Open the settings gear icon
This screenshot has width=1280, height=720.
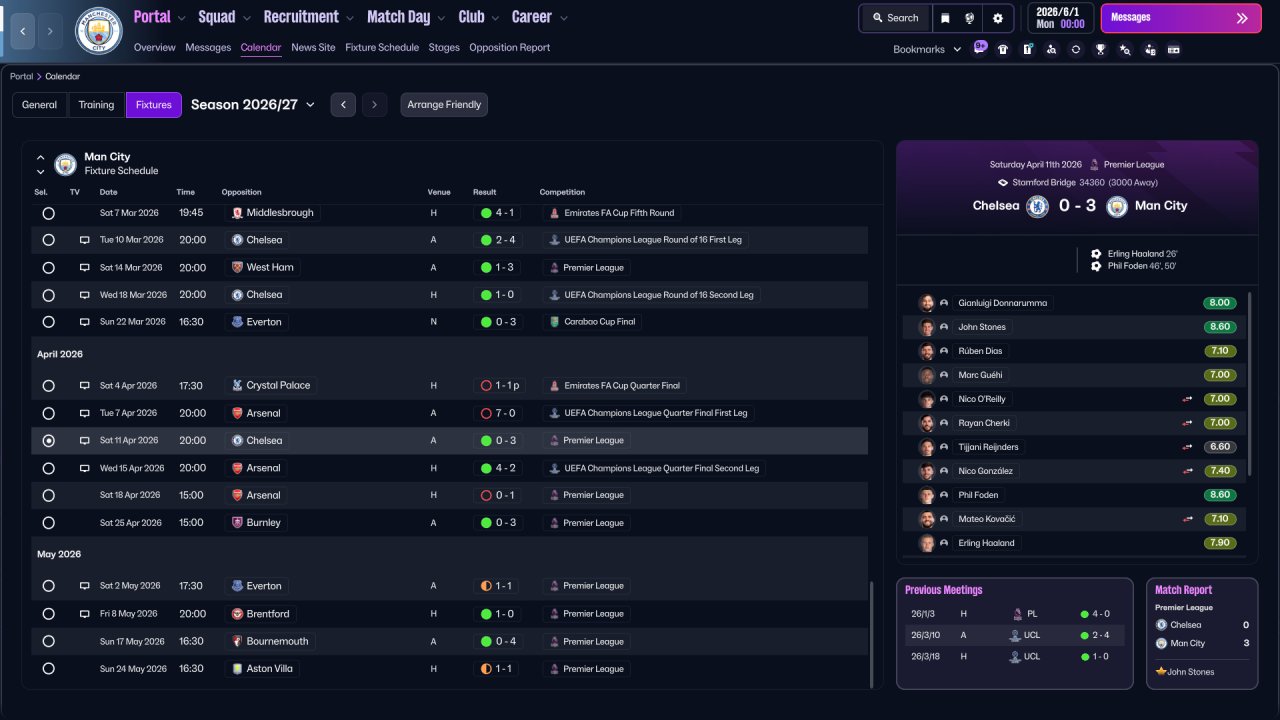tap(998, 18)
